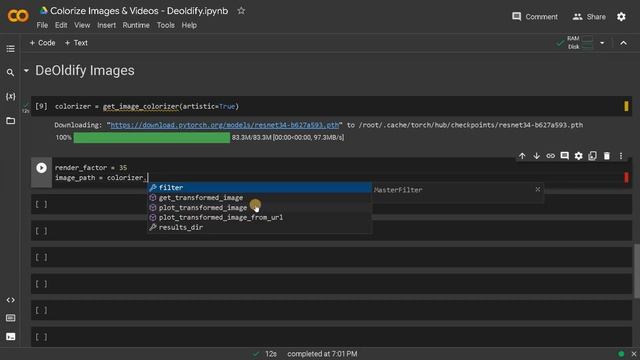Viewport: 640px width, 360px height.
Task: Open the variables inspector panel
Action: 11,96
